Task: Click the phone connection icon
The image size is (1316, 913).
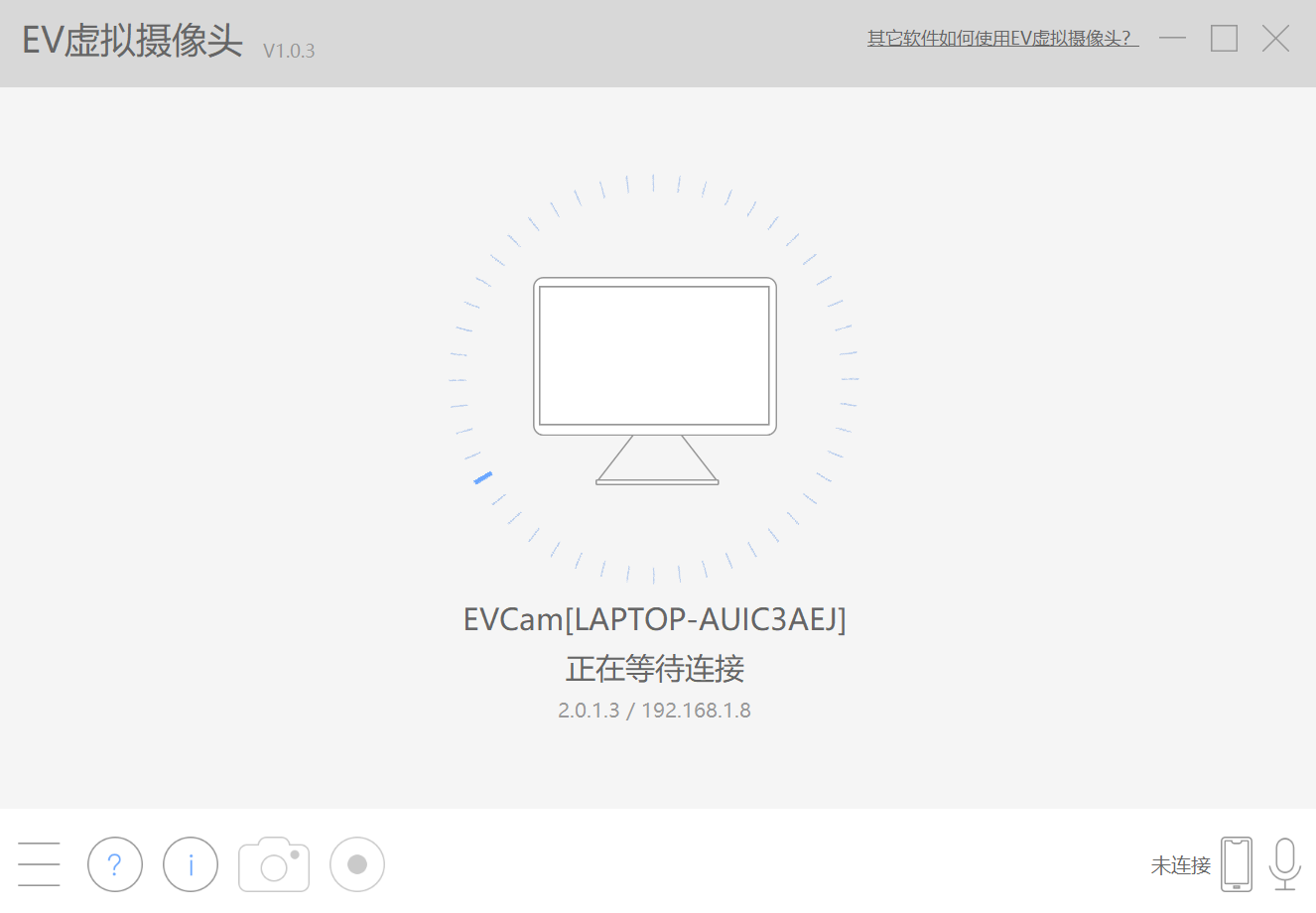Action: pos(1237,864)
